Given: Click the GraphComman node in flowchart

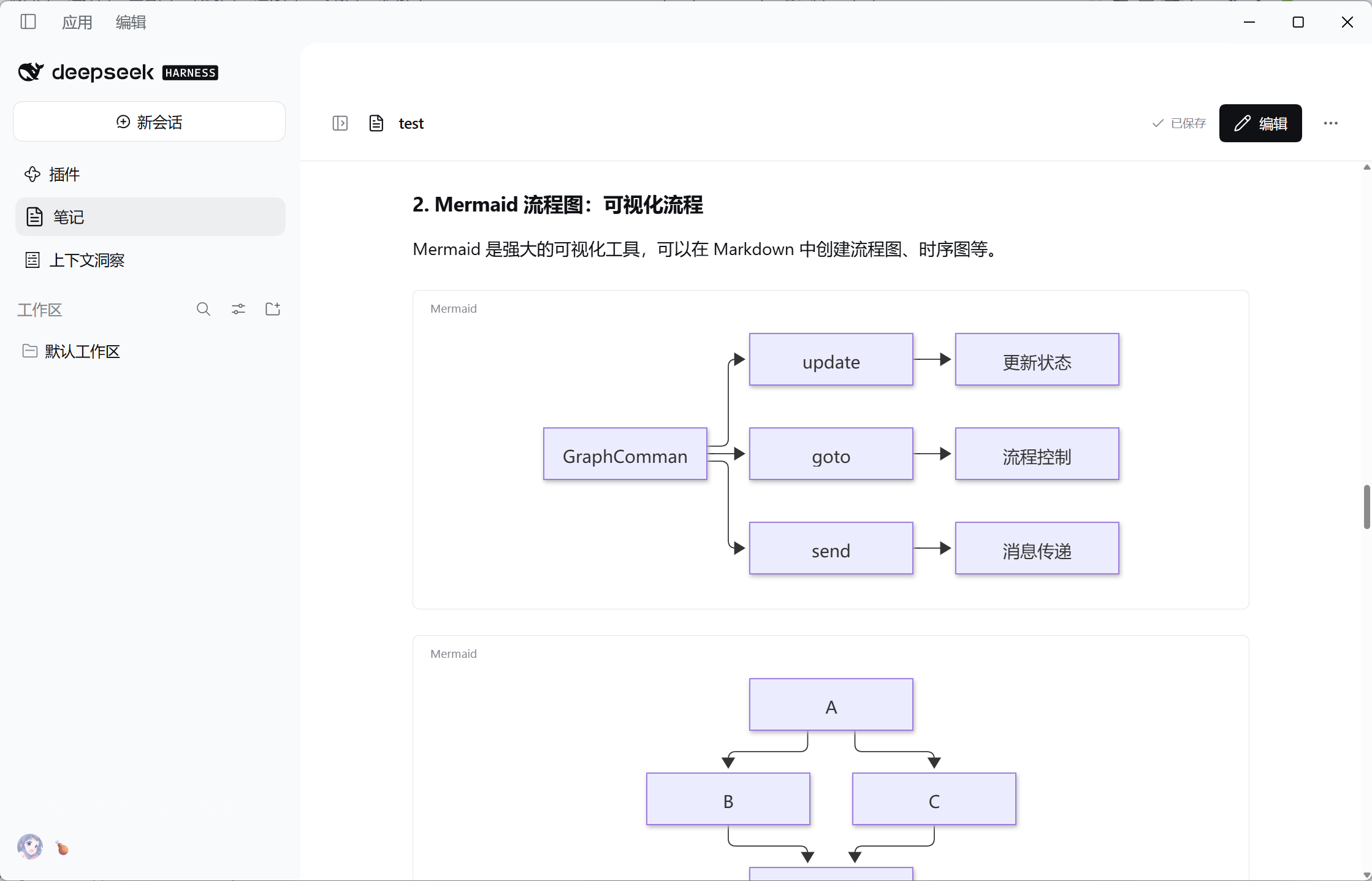Looking at the screenshot, I should (625, 454).
